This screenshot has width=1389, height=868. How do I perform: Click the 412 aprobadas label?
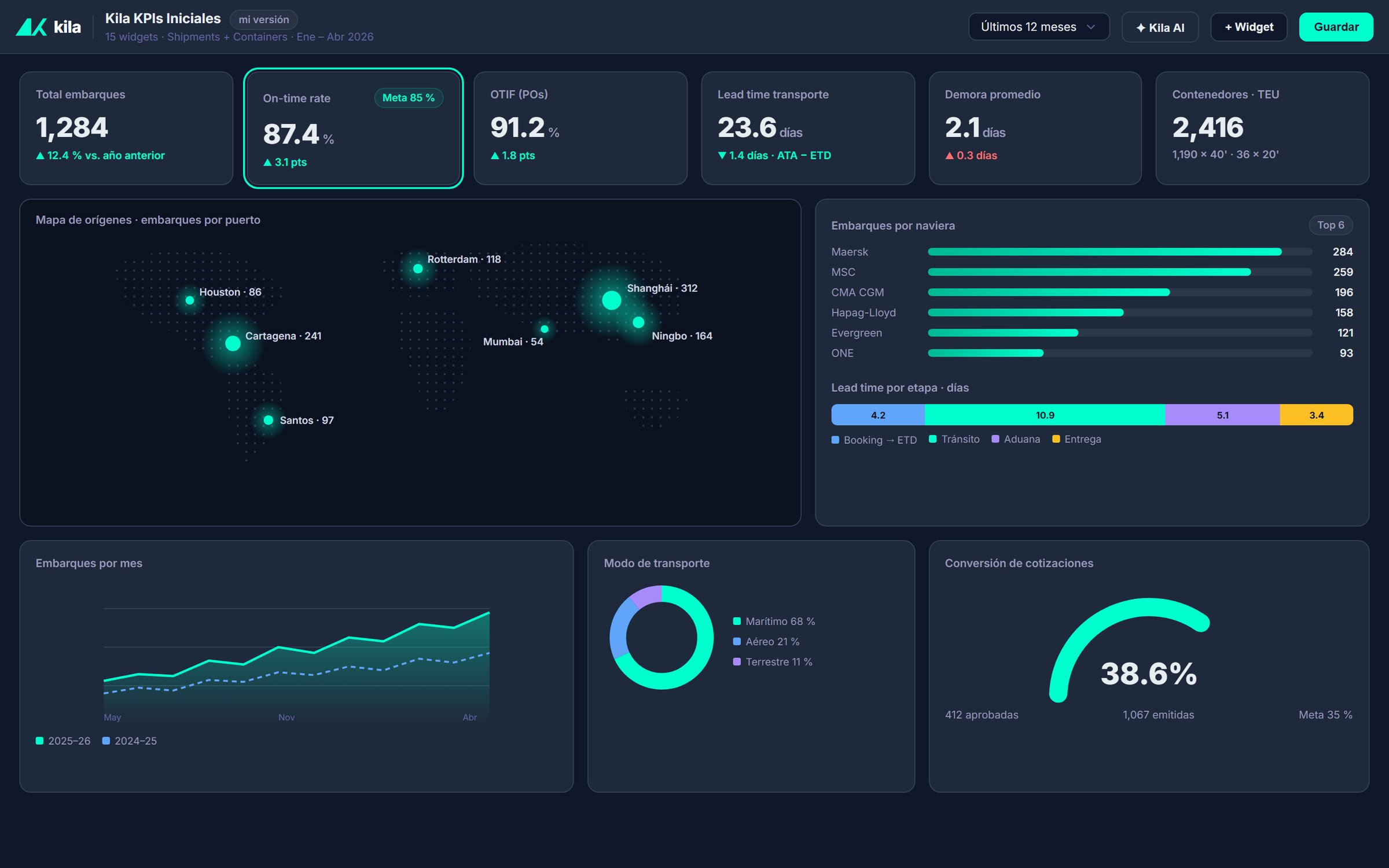pos(982,715)
